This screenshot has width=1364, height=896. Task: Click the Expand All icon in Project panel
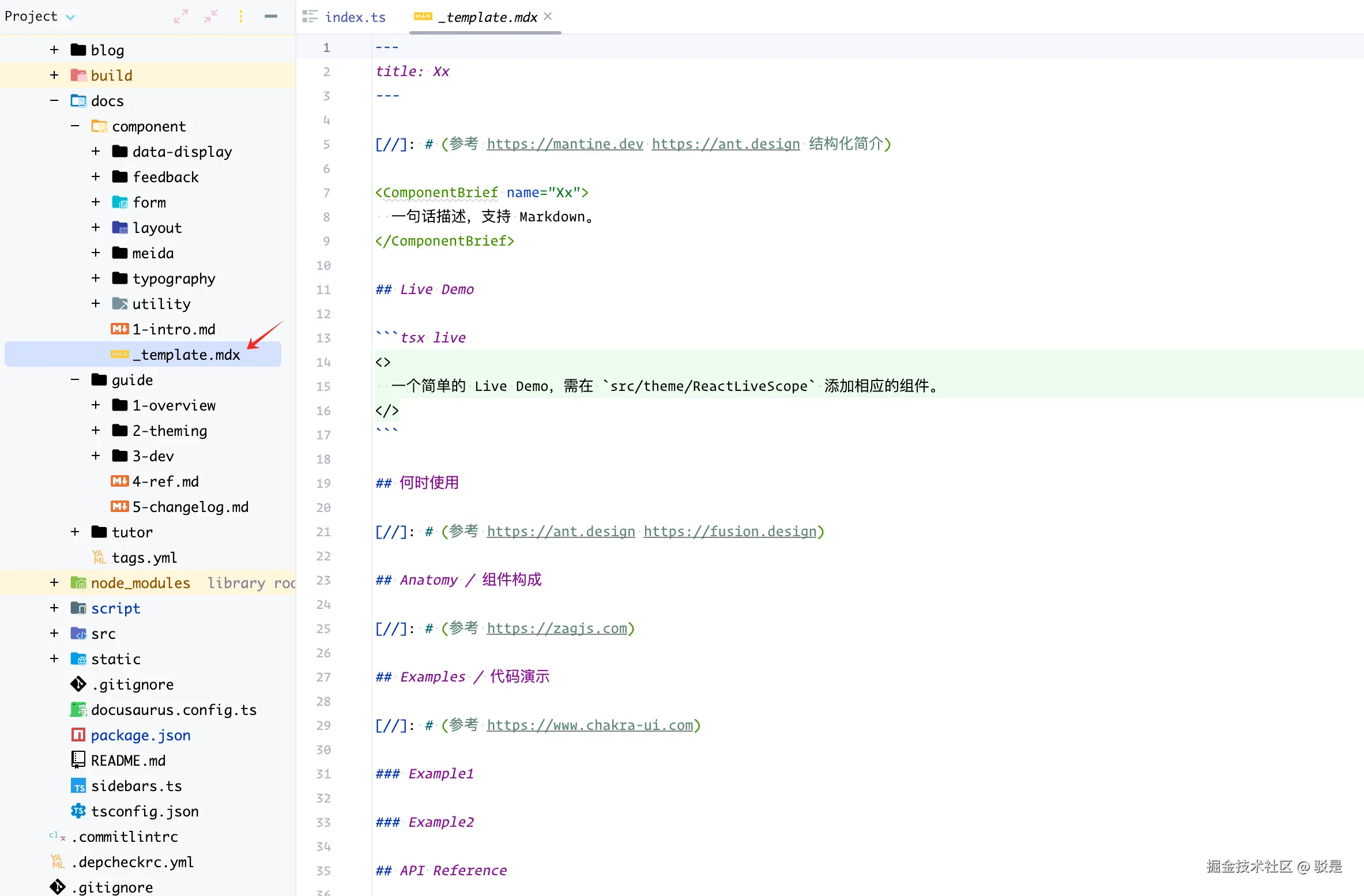[181, 16]
